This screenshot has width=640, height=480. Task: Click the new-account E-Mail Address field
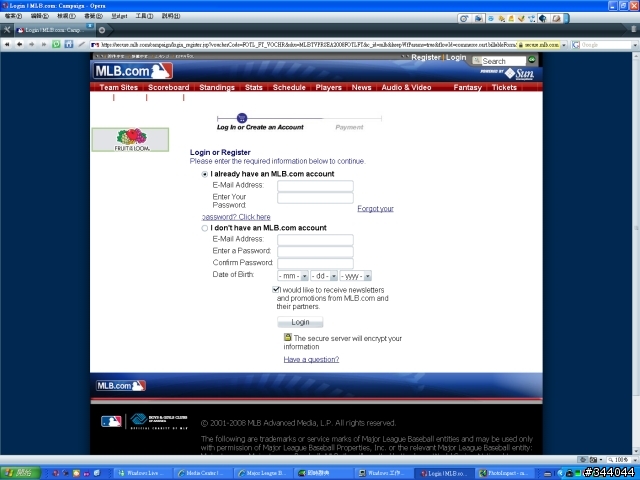(315, 240)
